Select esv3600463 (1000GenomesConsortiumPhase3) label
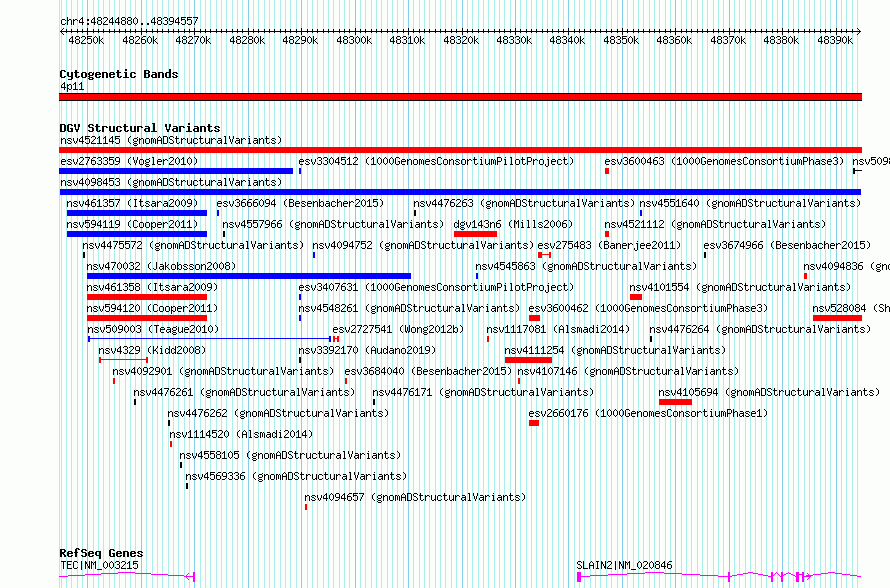890x588 pixels. 724,161
